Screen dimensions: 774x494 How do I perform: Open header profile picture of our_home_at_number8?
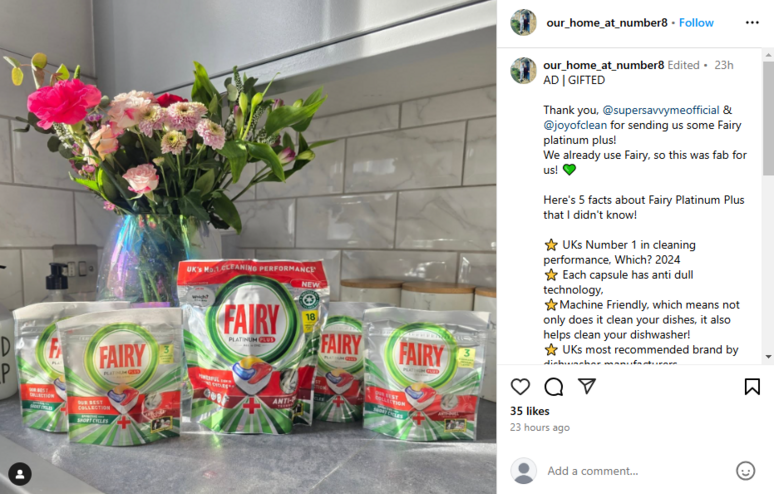[x=523, y=23]
